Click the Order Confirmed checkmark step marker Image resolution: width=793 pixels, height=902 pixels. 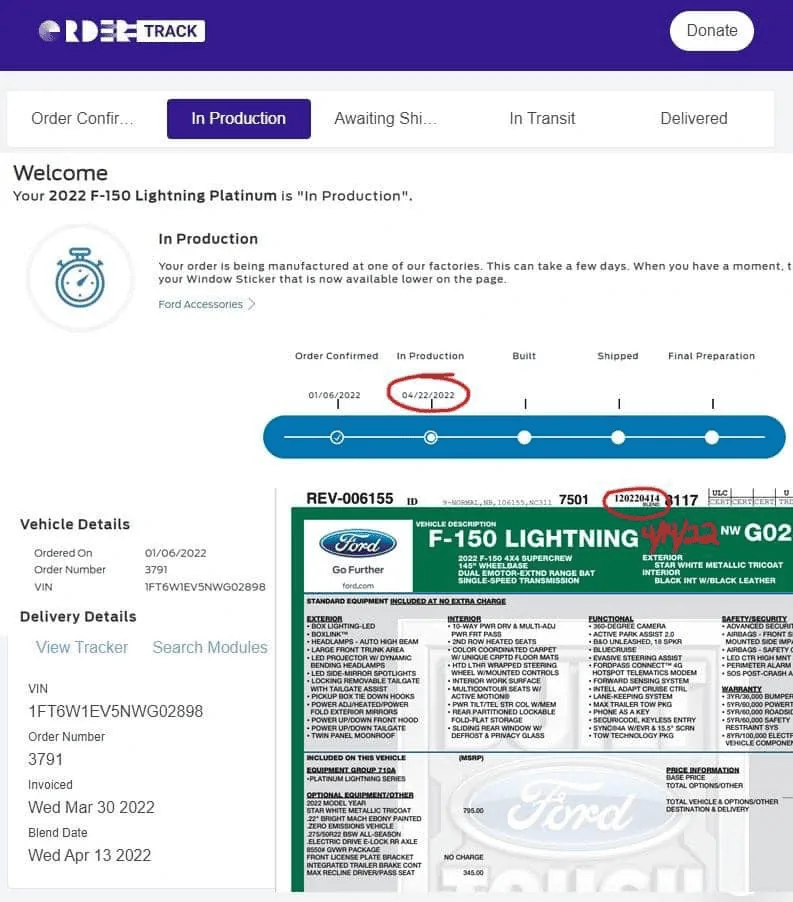(x=337, y=438)
